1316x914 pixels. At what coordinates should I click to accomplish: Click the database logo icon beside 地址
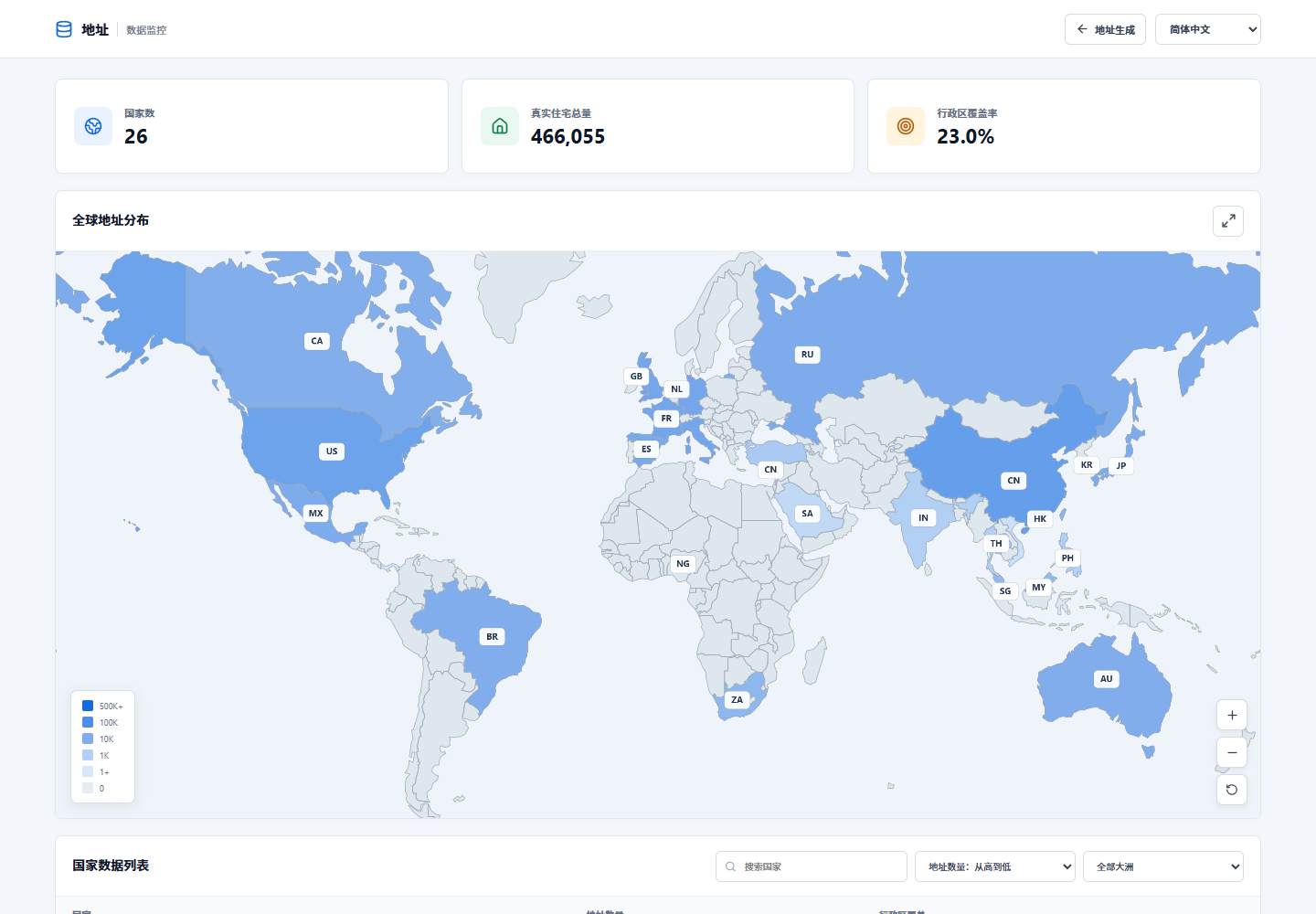(x=64, y=29)
